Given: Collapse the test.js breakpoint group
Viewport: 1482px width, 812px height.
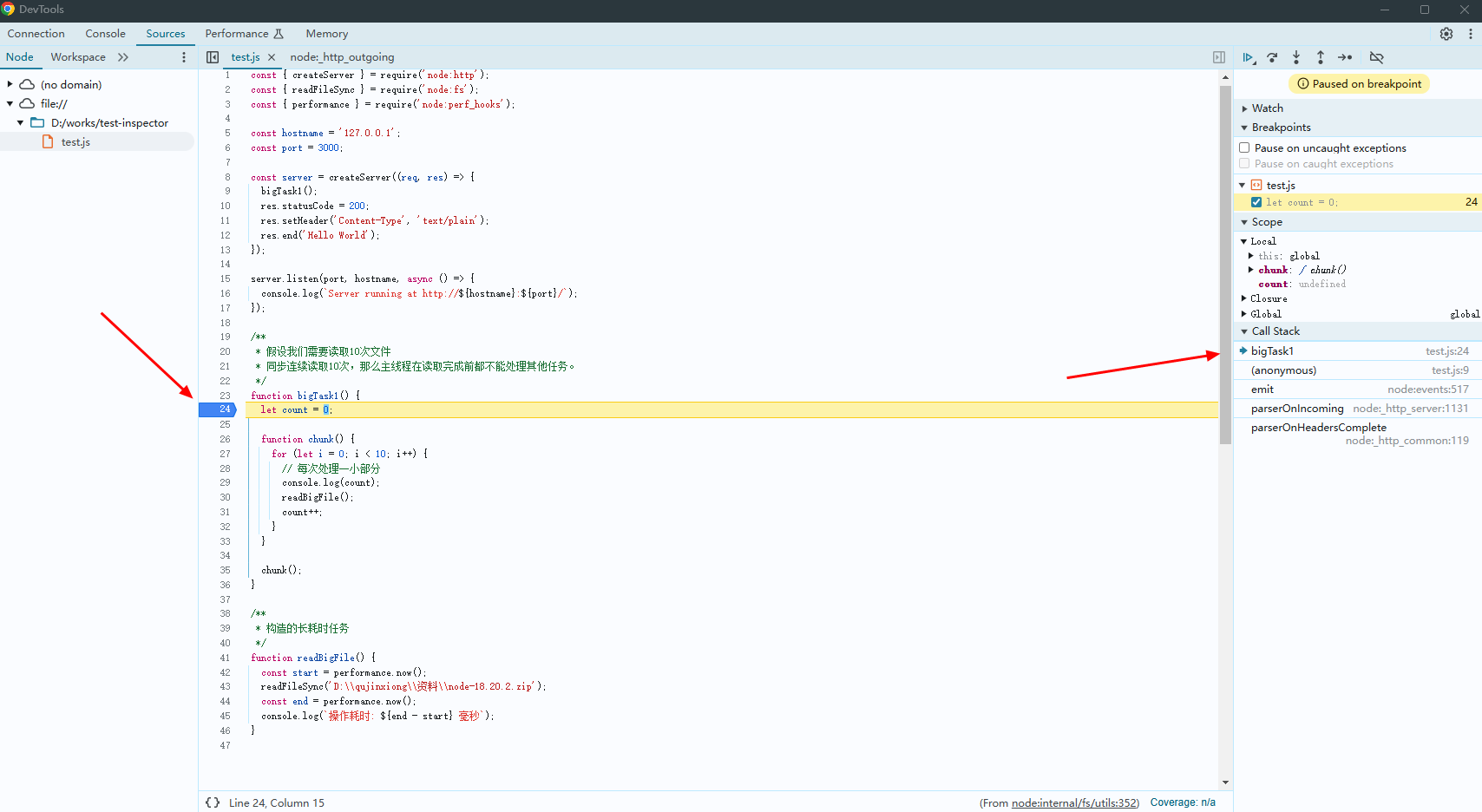Looking at the screenshot, I should [1243, 185].
